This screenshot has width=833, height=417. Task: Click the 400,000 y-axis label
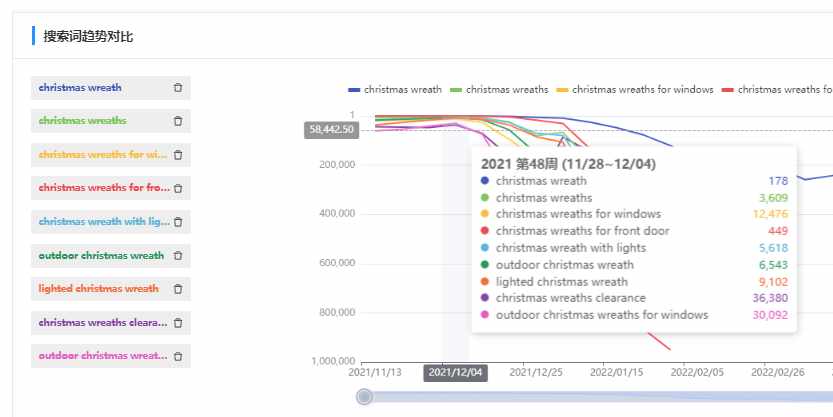point(337,214)
